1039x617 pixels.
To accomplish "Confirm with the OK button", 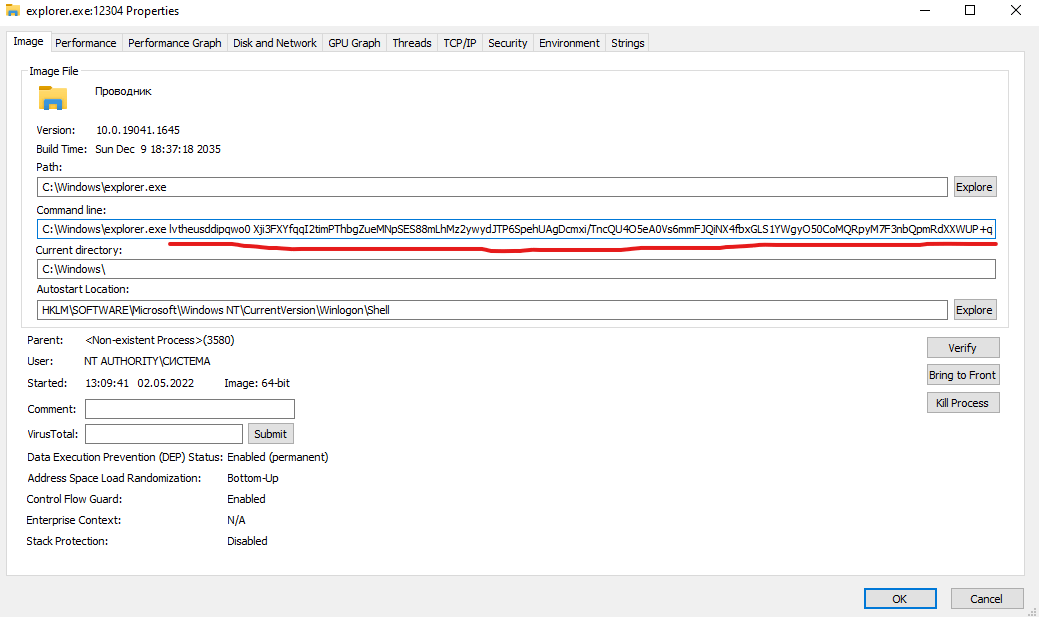I will click(900, 598).
